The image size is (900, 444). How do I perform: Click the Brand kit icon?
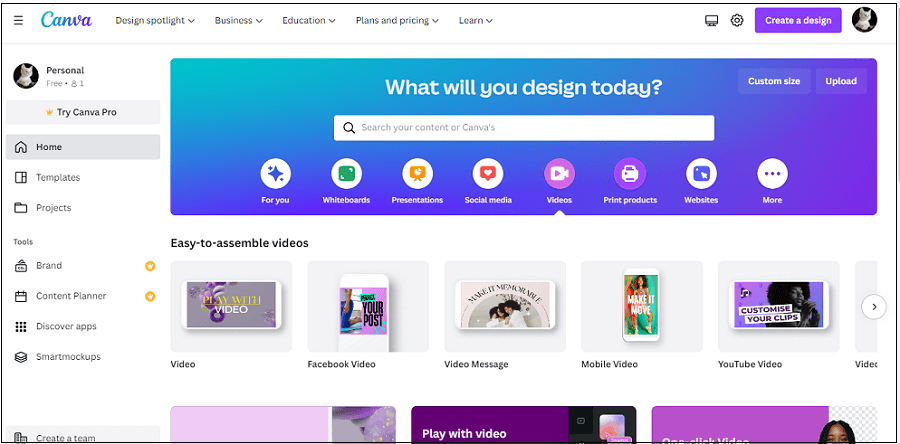[x=21, y=266]
